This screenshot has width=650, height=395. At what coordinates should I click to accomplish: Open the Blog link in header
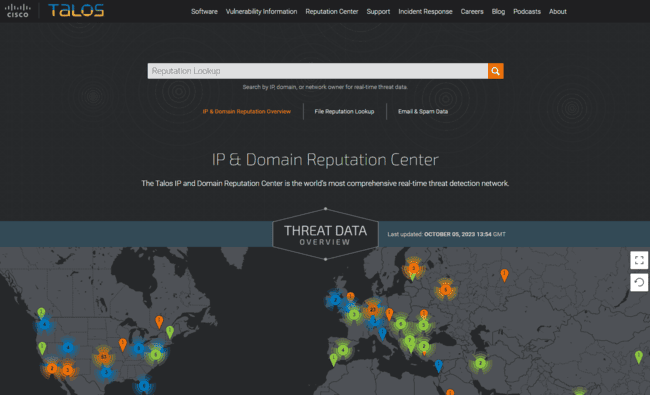pos(498,12)
